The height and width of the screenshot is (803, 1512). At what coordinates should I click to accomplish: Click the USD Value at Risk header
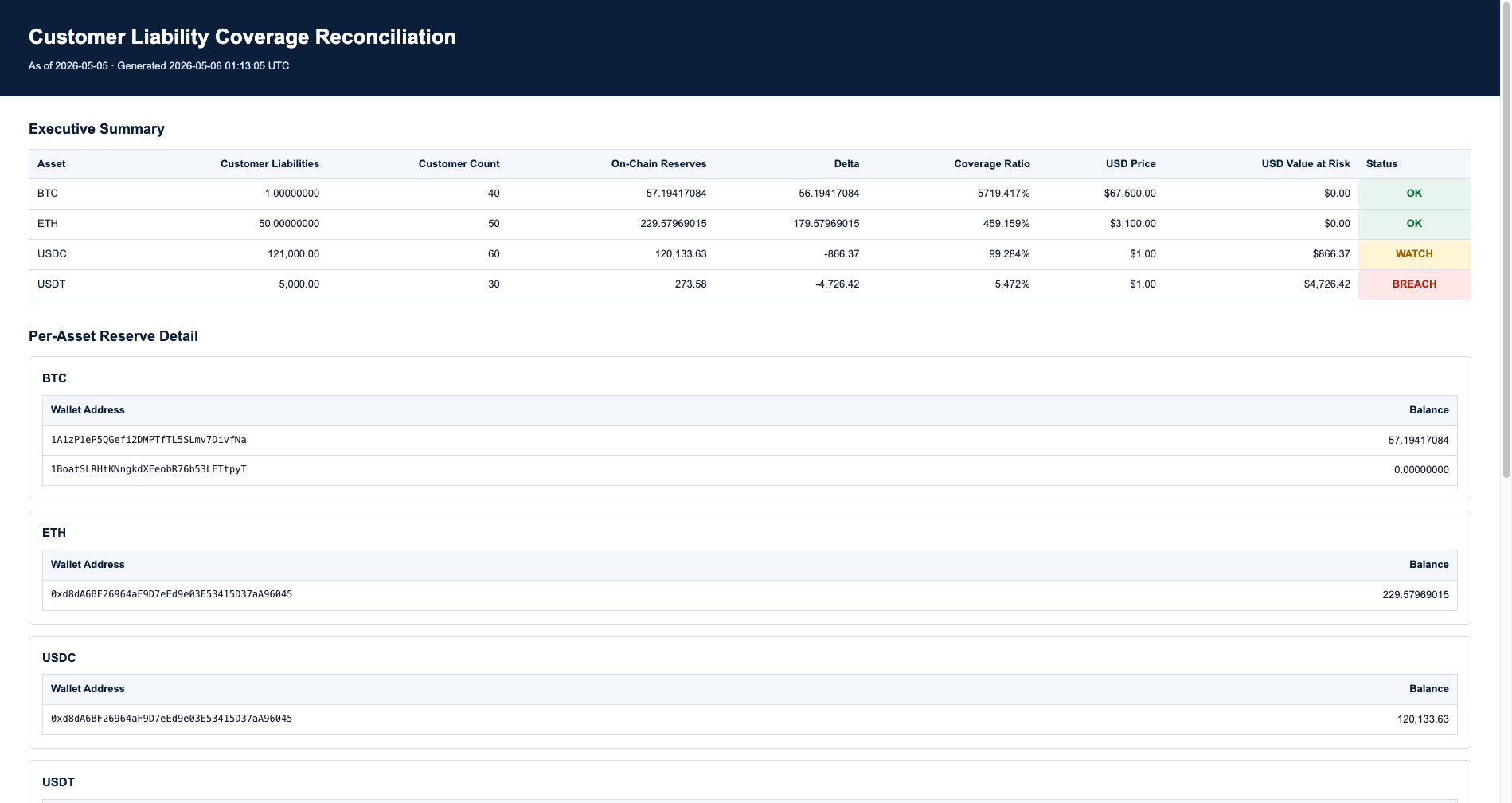coord(1306,164)
